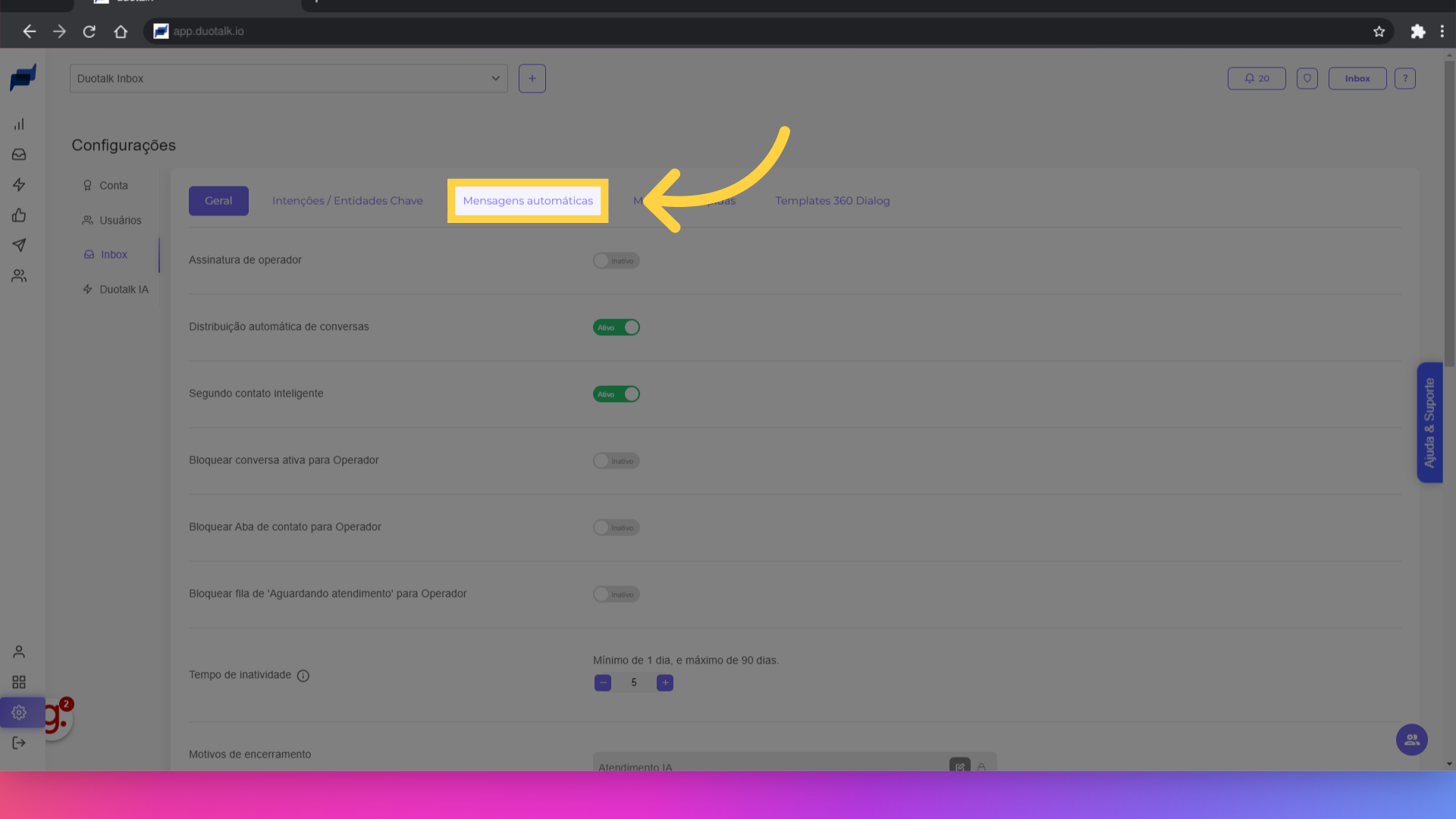Screen dimensions: 1456x819
Task: Click the grid apps sidebar icon
Action: [19, 682]
